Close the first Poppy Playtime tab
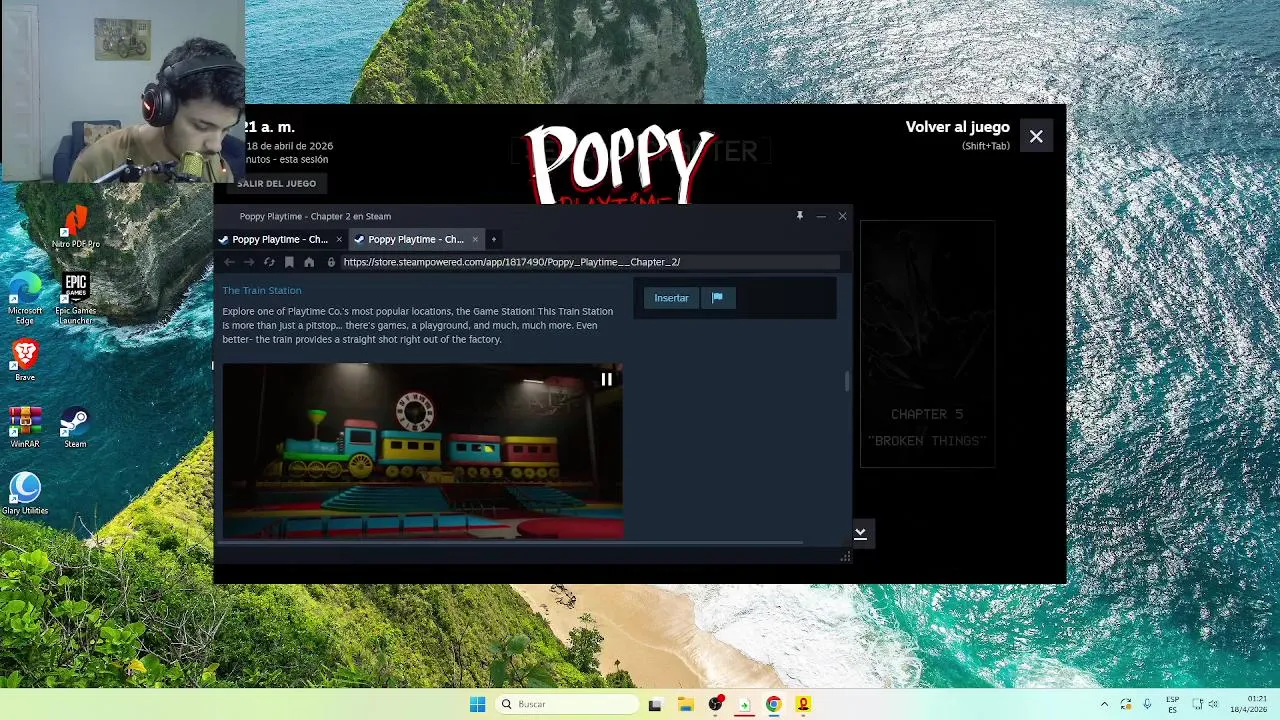Viewport: 1280px width, 720px height. tap(339, 239)
